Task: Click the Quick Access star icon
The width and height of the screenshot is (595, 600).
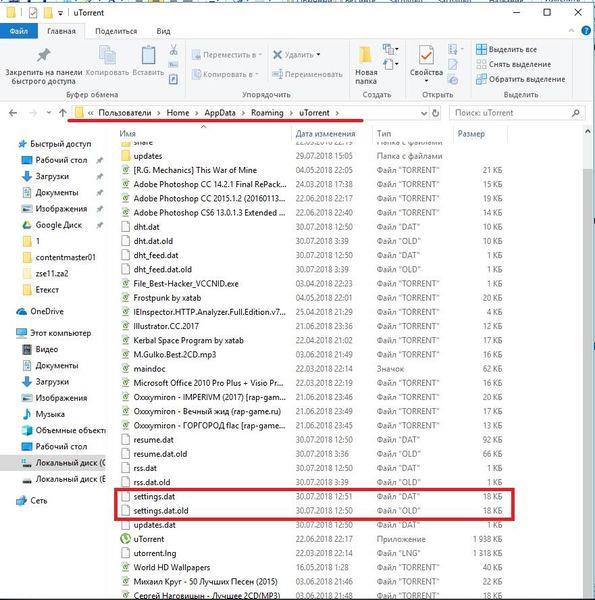Action: point(22,144)
